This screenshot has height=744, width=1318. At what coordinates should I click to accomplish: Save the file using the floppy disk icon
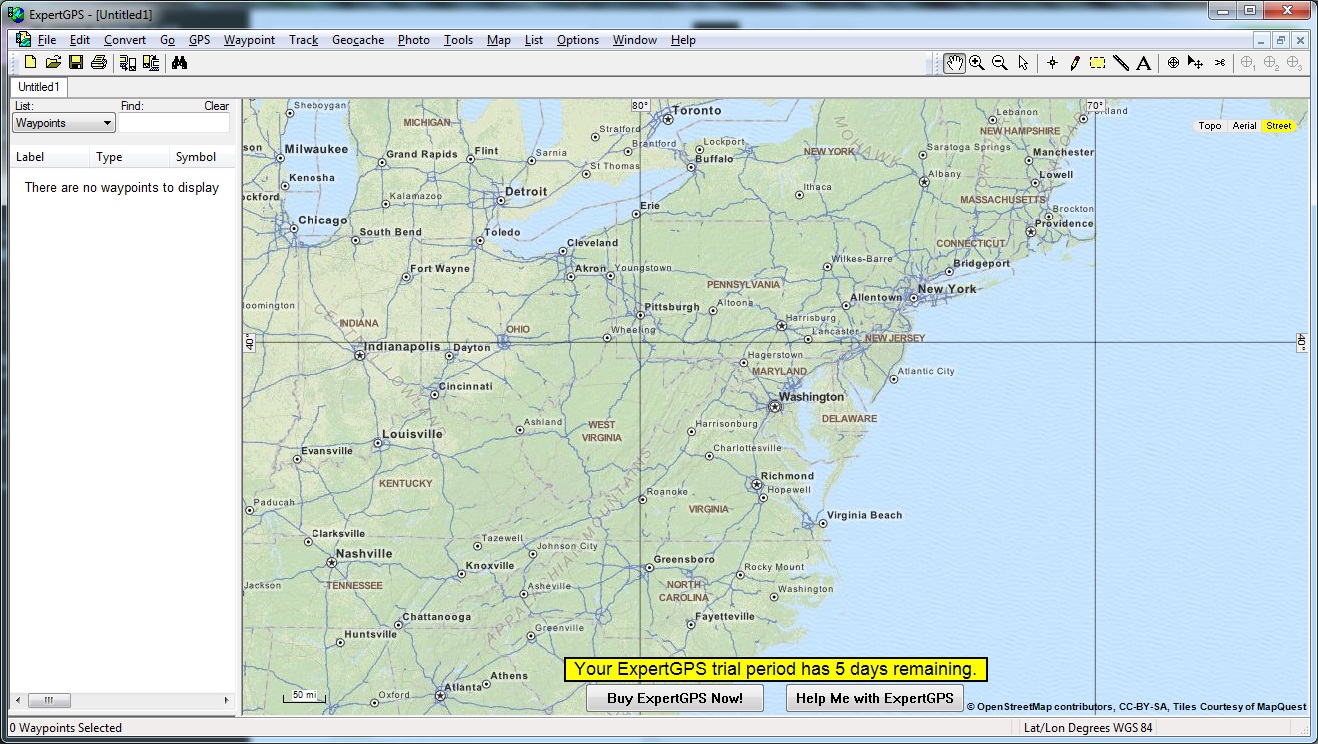[76, 62]
